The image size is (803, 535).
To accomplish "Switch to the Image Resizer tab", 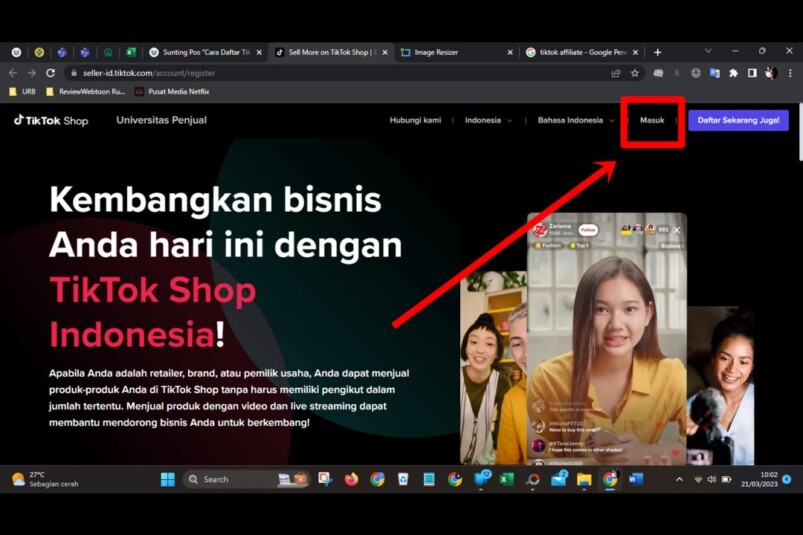I will pyautogui.click(x=456, y=52).
